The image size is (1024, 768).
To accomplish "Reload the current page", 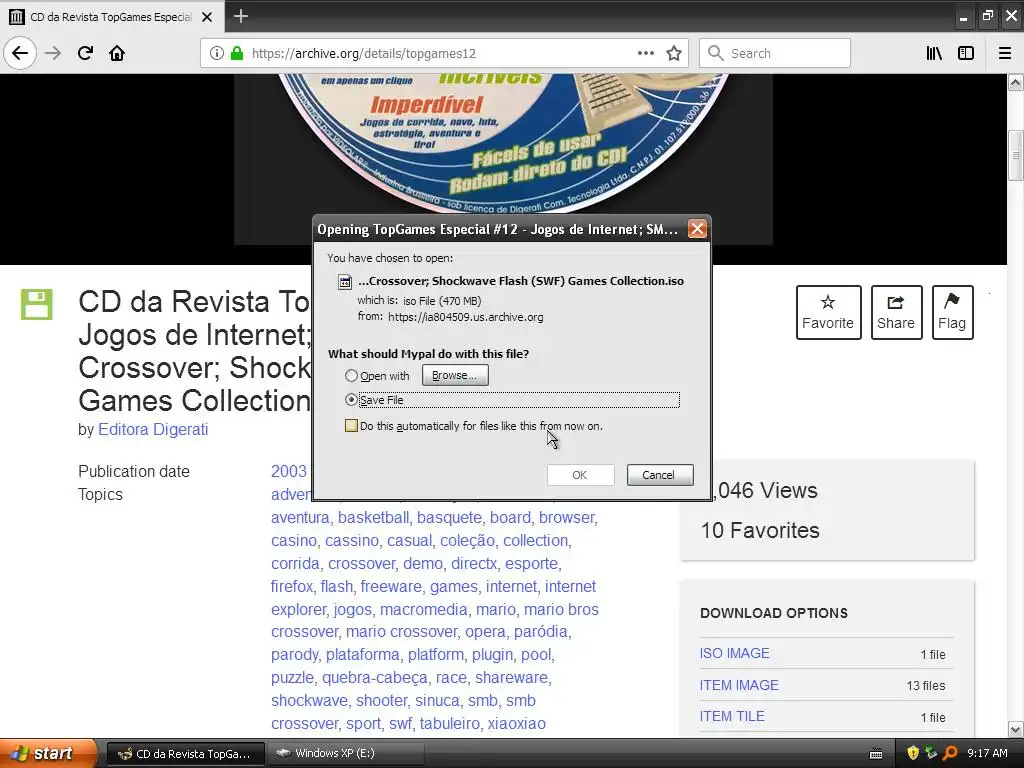I will [85, 53].
